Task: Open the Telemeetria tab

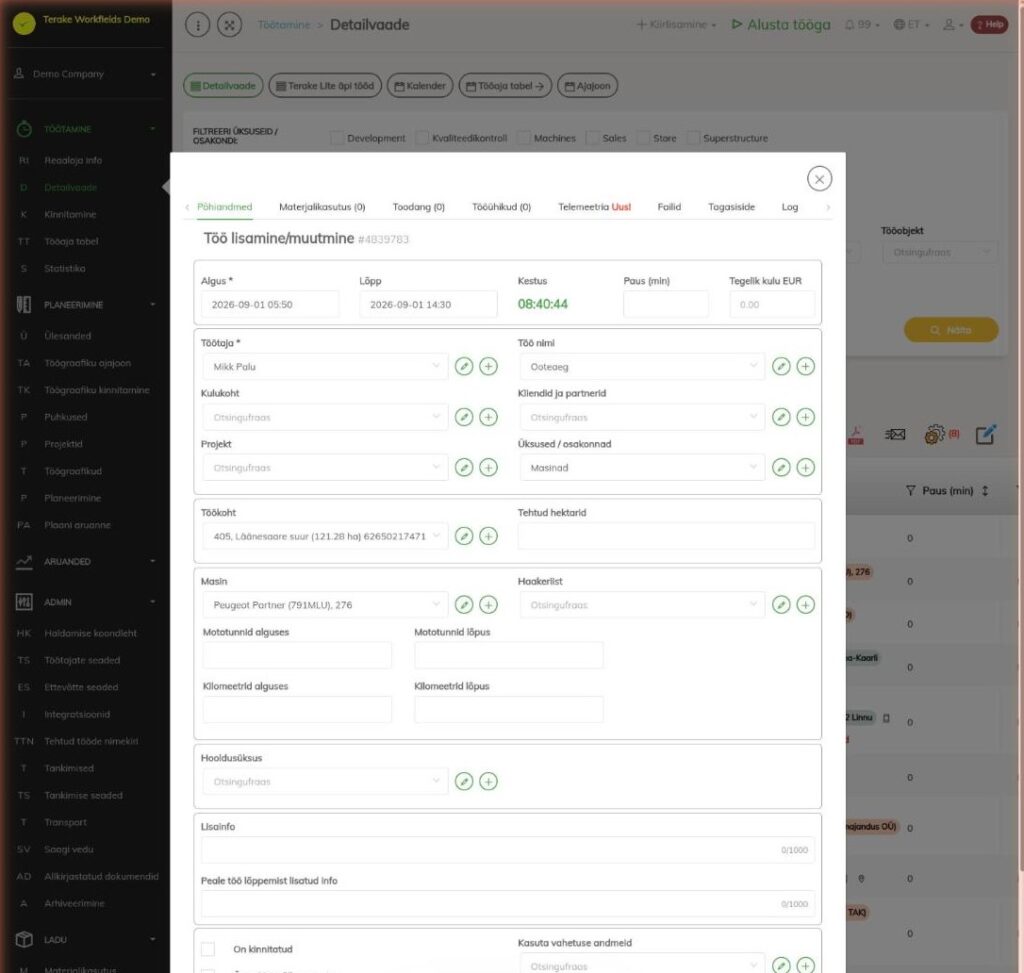Action: coord(594,207)
